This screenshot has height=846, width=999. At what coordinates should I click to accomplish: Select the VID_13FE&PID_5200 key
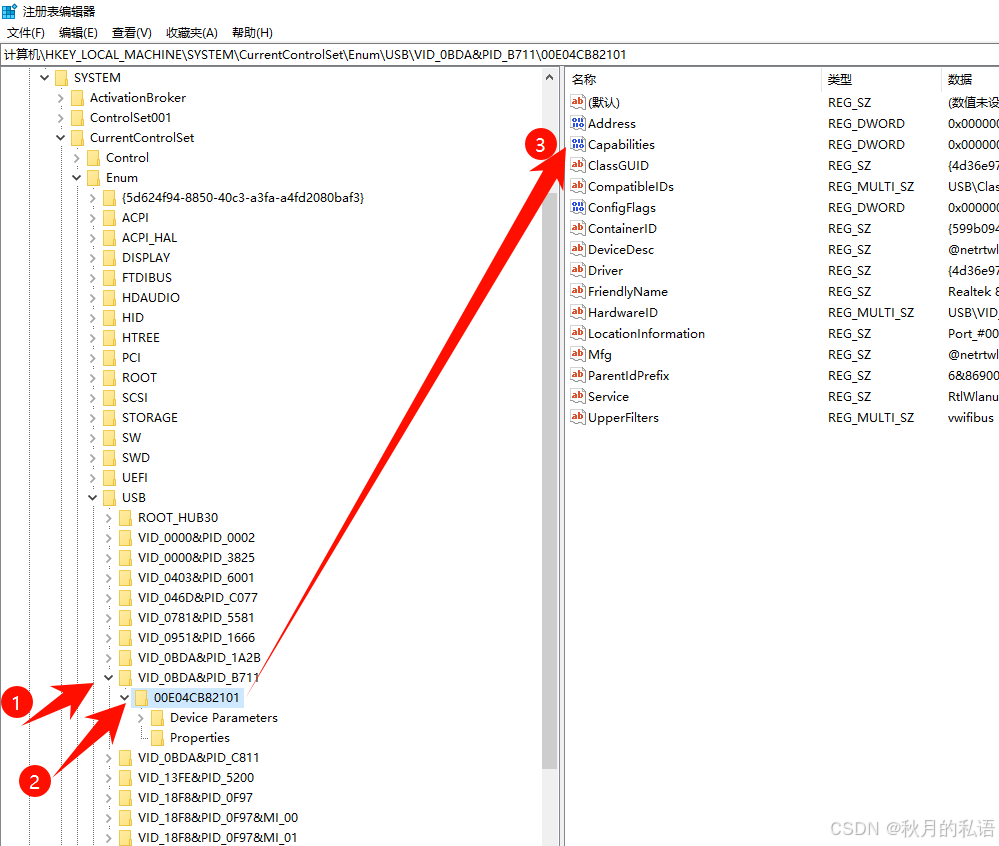(196, 778)
